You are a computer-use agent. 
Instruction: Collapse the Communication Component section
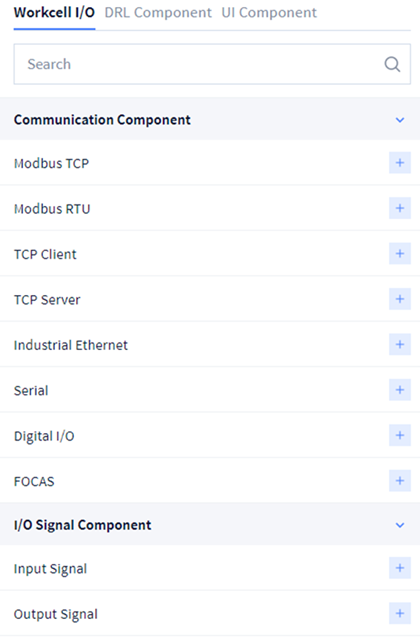(399, 120)
